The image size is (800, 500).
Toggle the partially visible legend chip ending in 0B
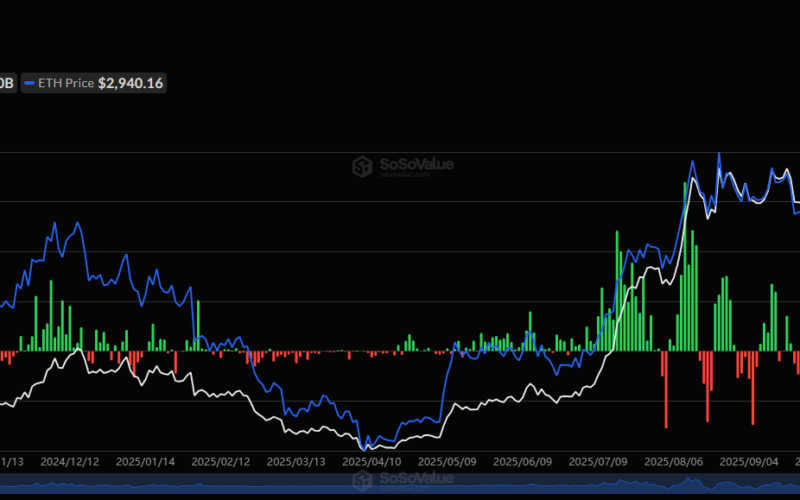pyautogui.click(x=6, y=84)
